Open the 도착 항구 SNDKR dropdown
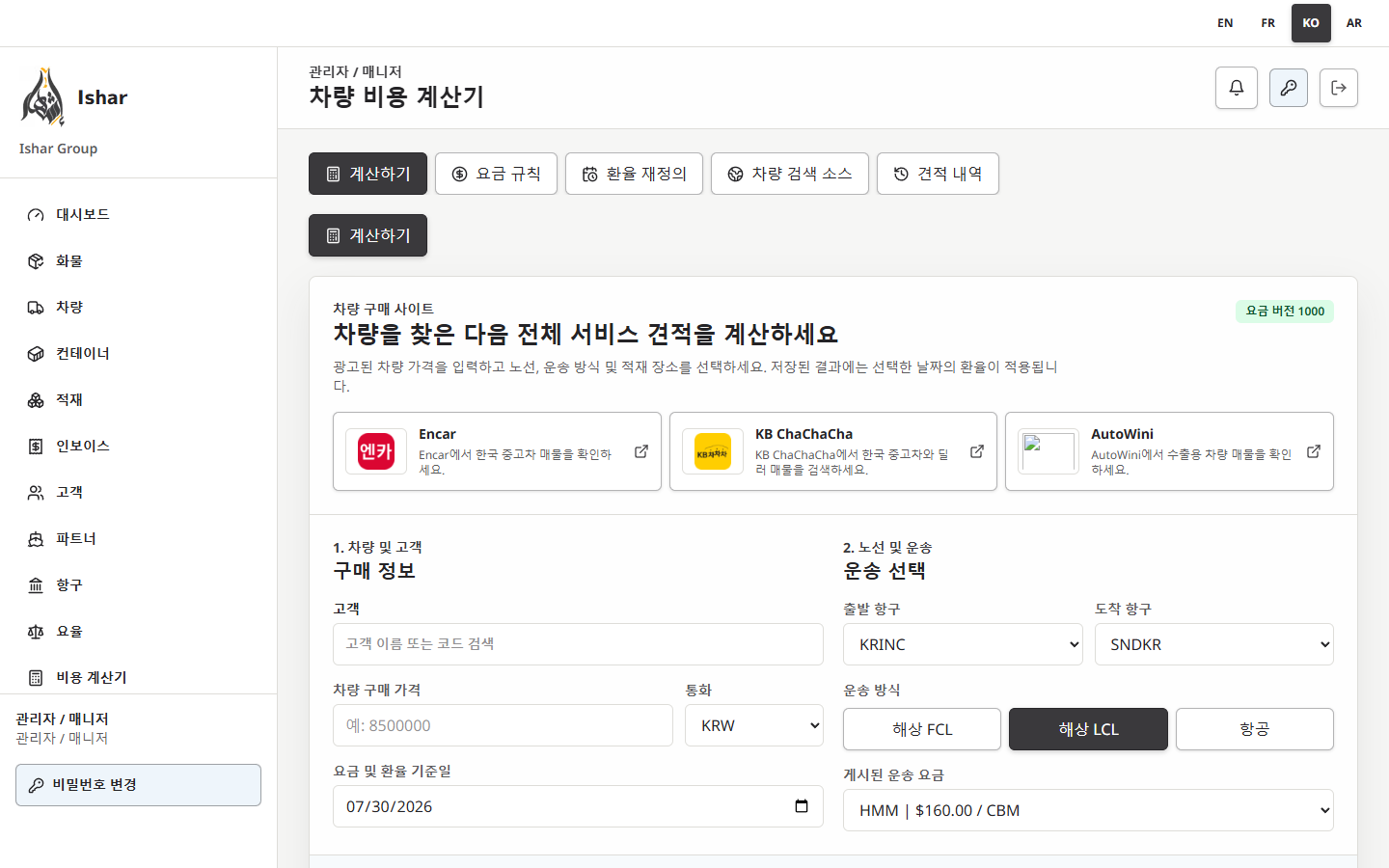Viewport: 1389px width, 868px height. (x=1214, y=644)
